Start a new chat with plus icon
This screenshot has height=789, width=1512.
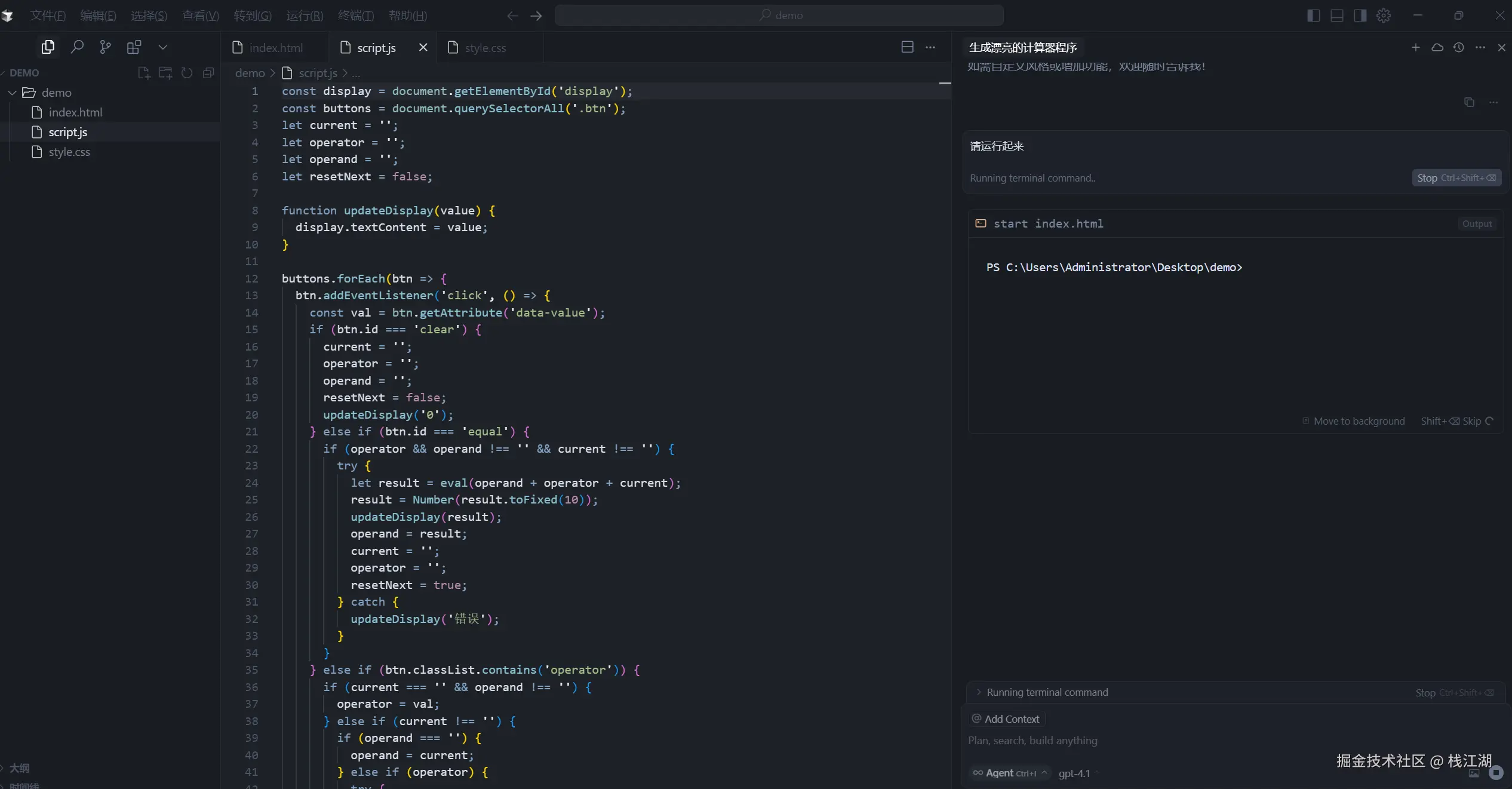(1415, 47)
